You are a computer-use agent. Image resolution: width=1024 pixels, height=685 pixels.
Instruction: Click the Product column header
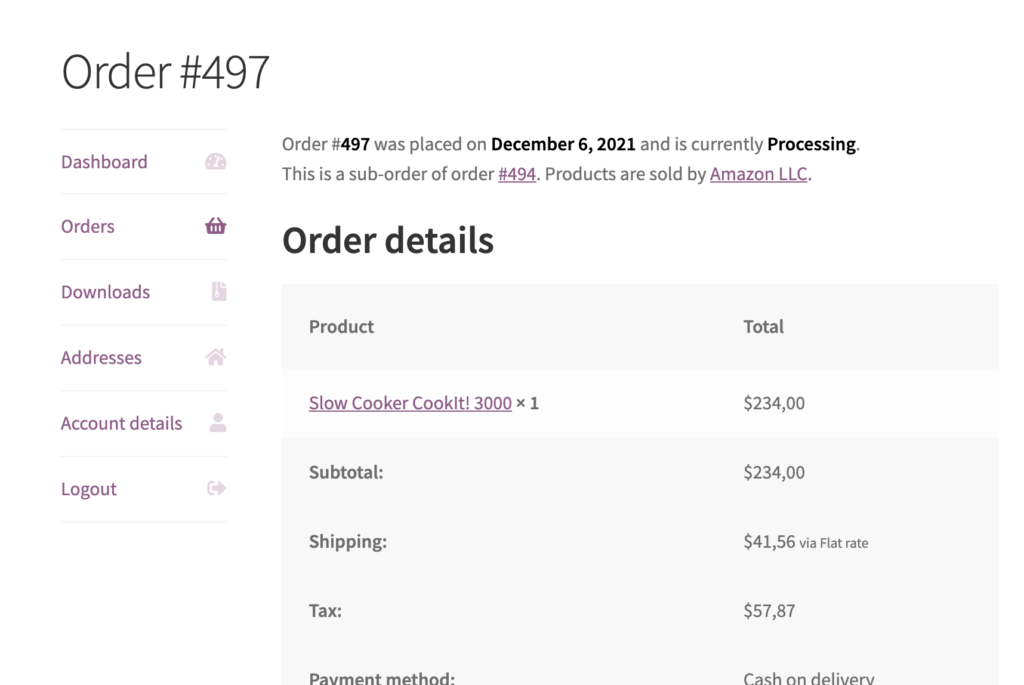click(x=341, y=327)
